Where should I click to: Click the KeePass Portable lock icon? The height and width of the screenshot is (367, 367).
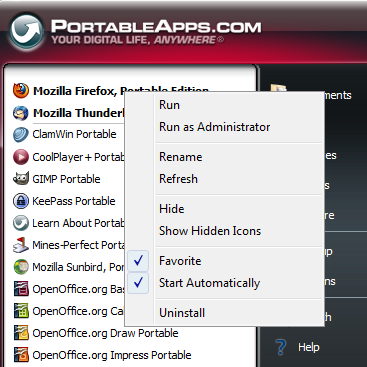[21, 201]
